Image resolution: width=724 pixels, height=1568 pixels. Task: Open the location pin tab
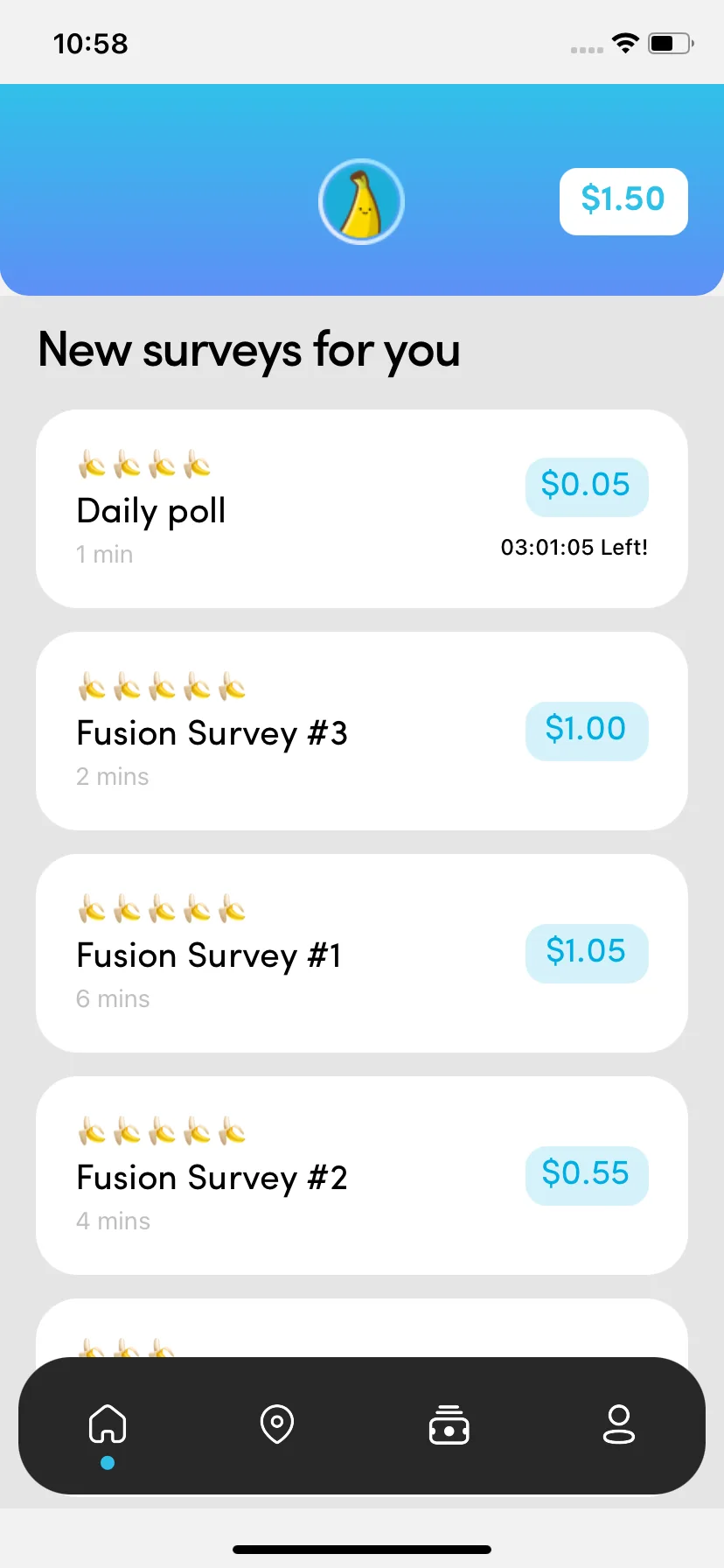277,1424
